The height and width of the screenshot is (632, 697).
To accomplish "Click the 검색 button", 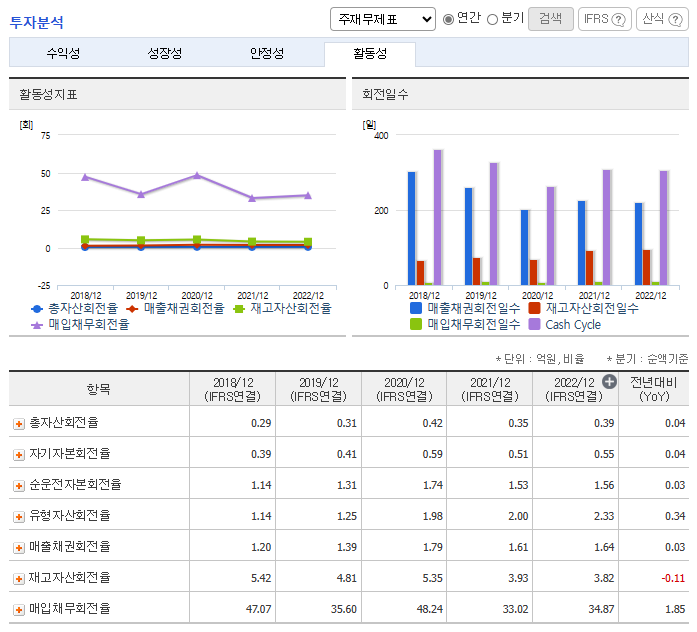I will [550, 19].
